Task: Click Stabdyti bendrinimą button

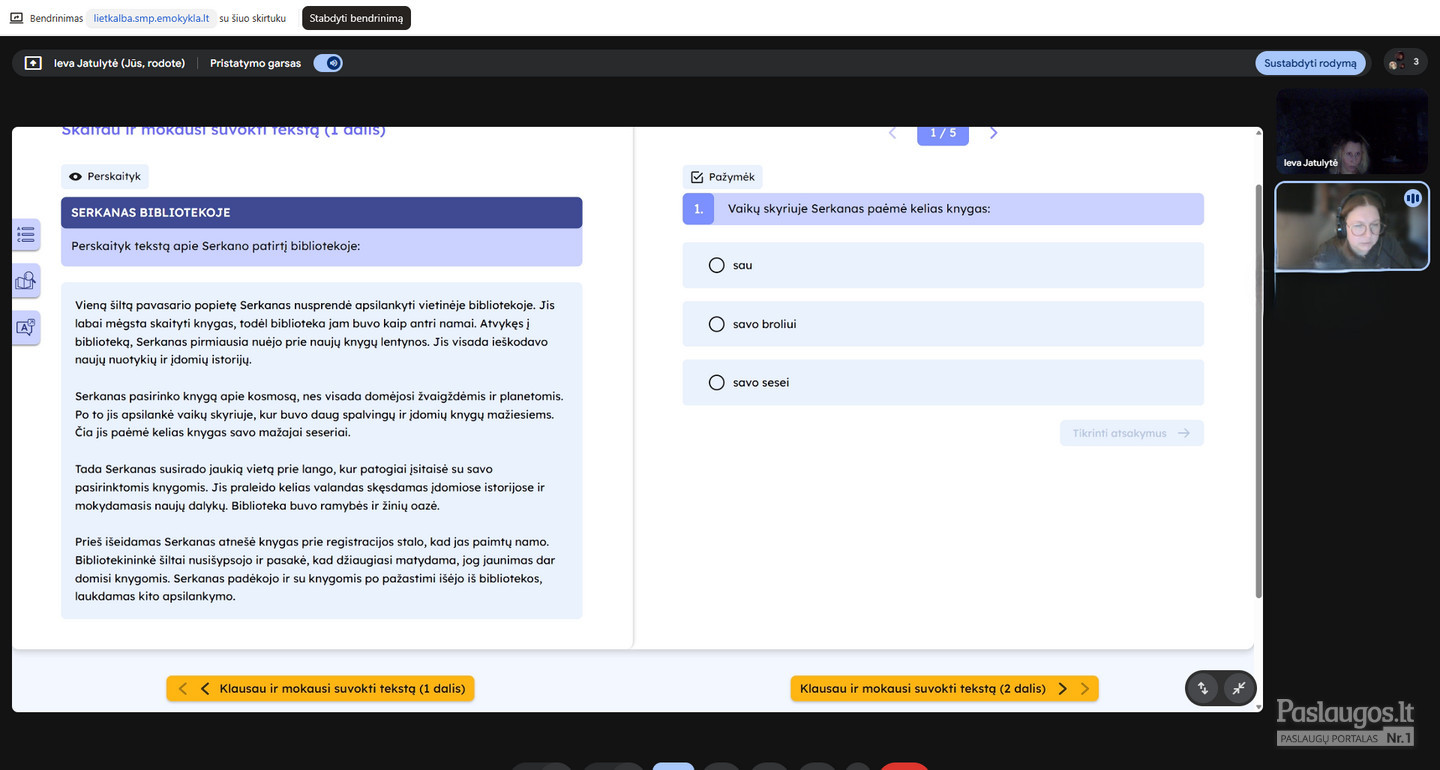Action: 356,18
